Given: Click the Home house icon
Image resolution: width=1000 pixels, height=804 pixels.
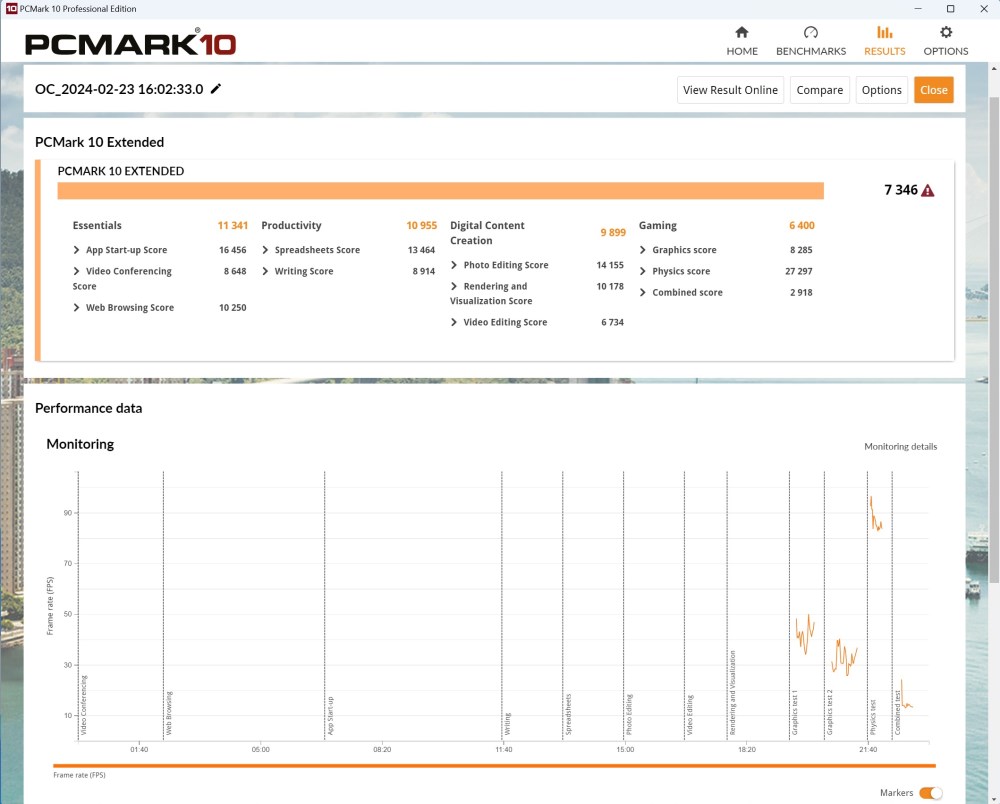Looking at the screenshot, I should [742, 32].
